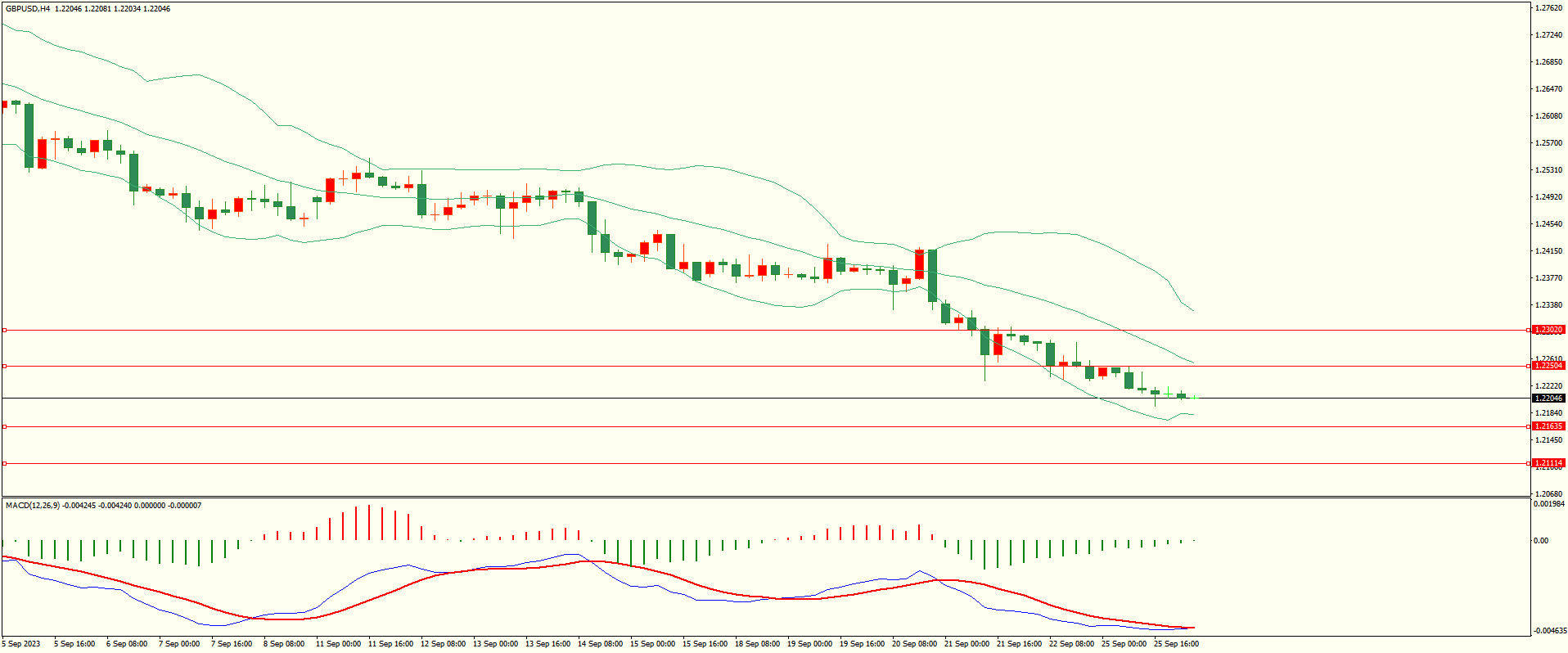Screen dimensions: 1568x653
Task: Click the 14 Sep 08:00 time label
Action: 600,644
